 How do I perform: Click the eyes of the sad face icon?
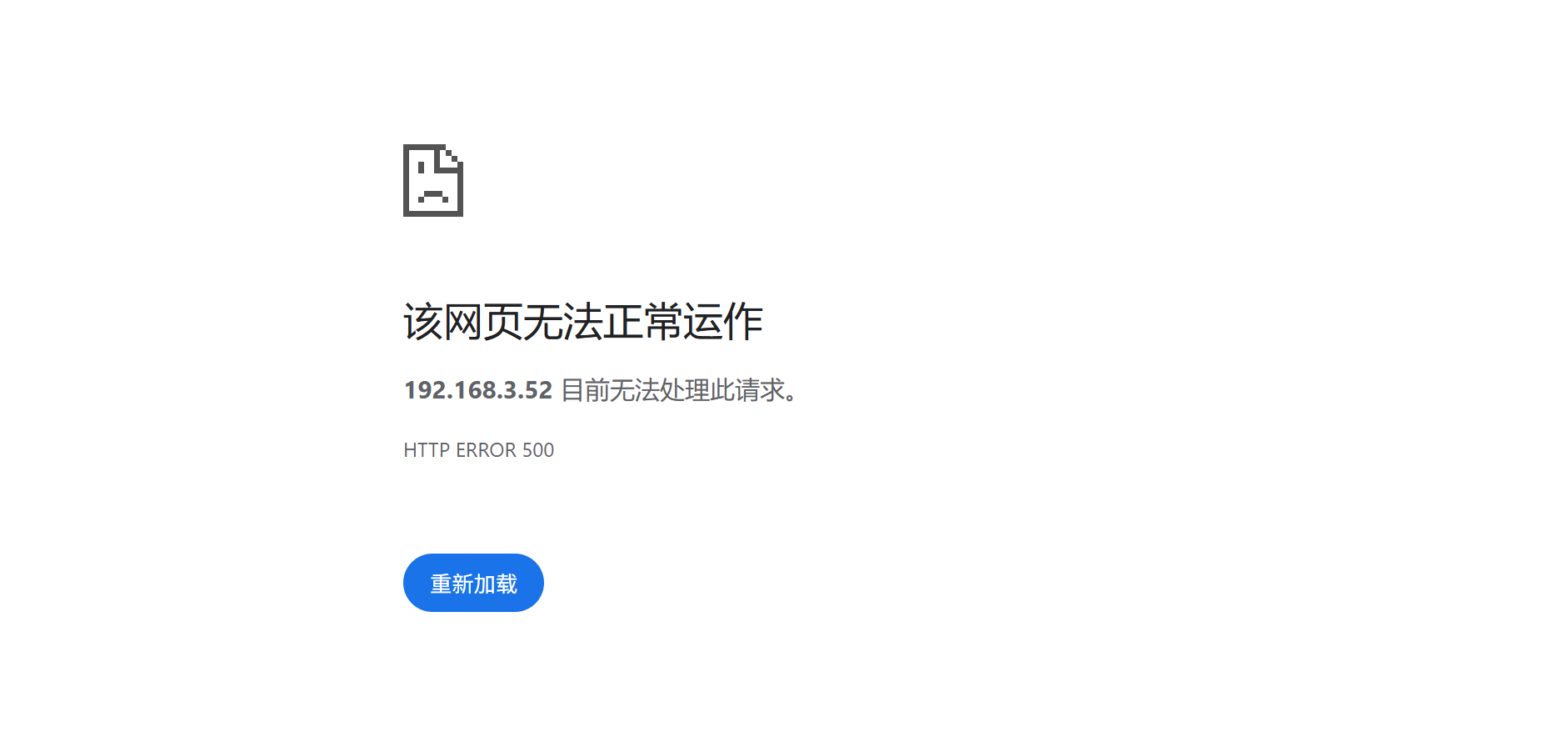pyautogui.click(x=422, y=168)
